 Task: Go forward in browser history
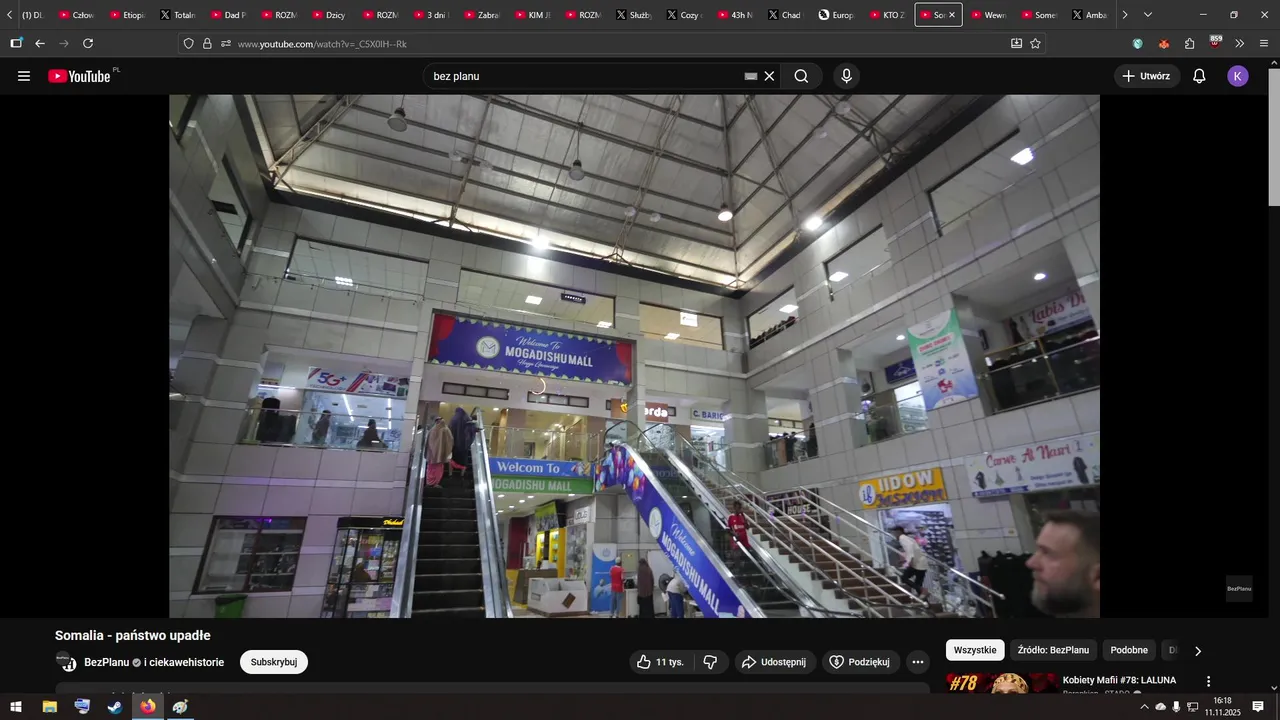(64, 44)
